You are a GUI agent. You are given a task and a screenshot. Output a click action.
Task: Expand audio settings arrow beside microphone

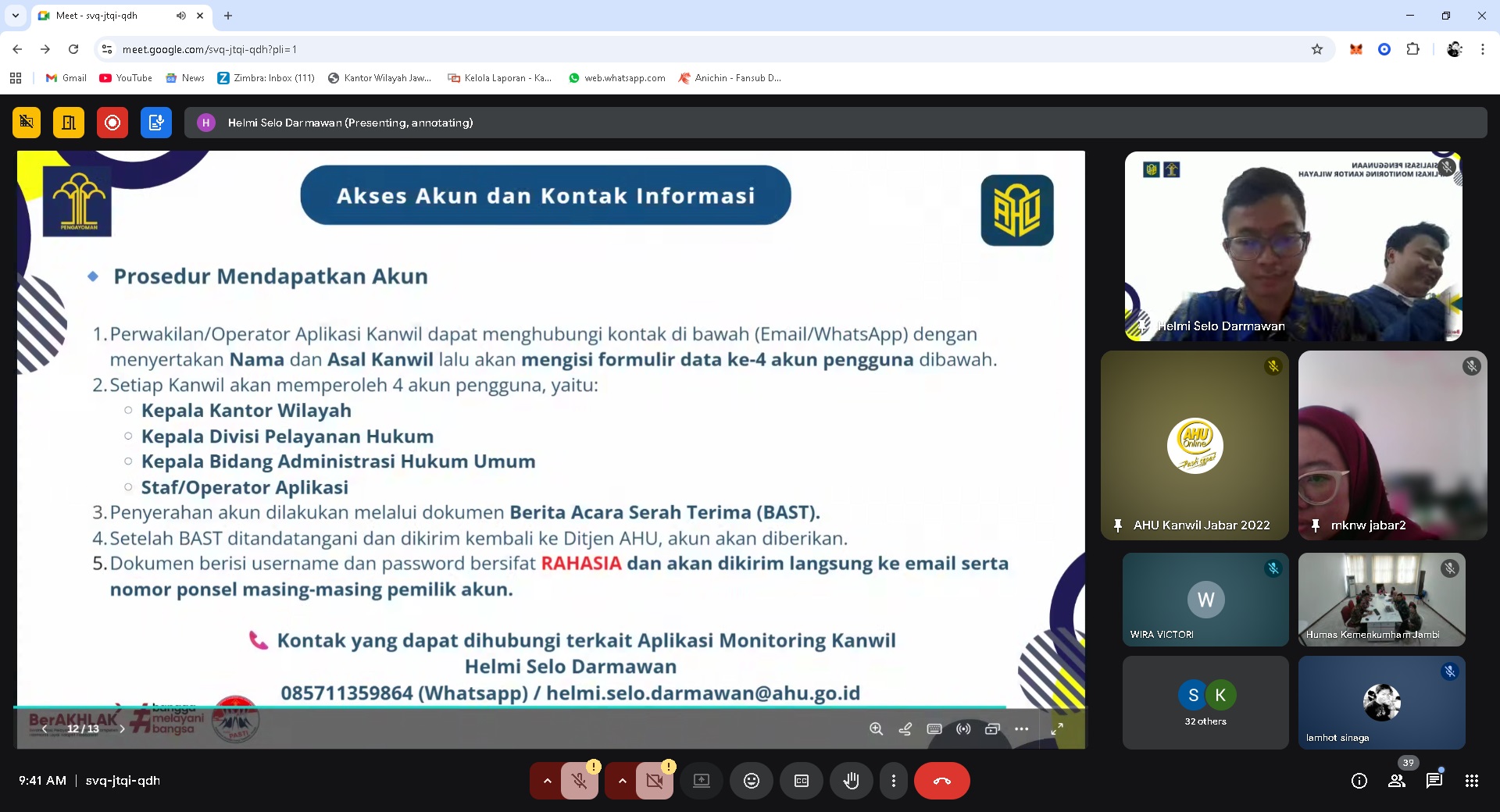click(547, 781)
